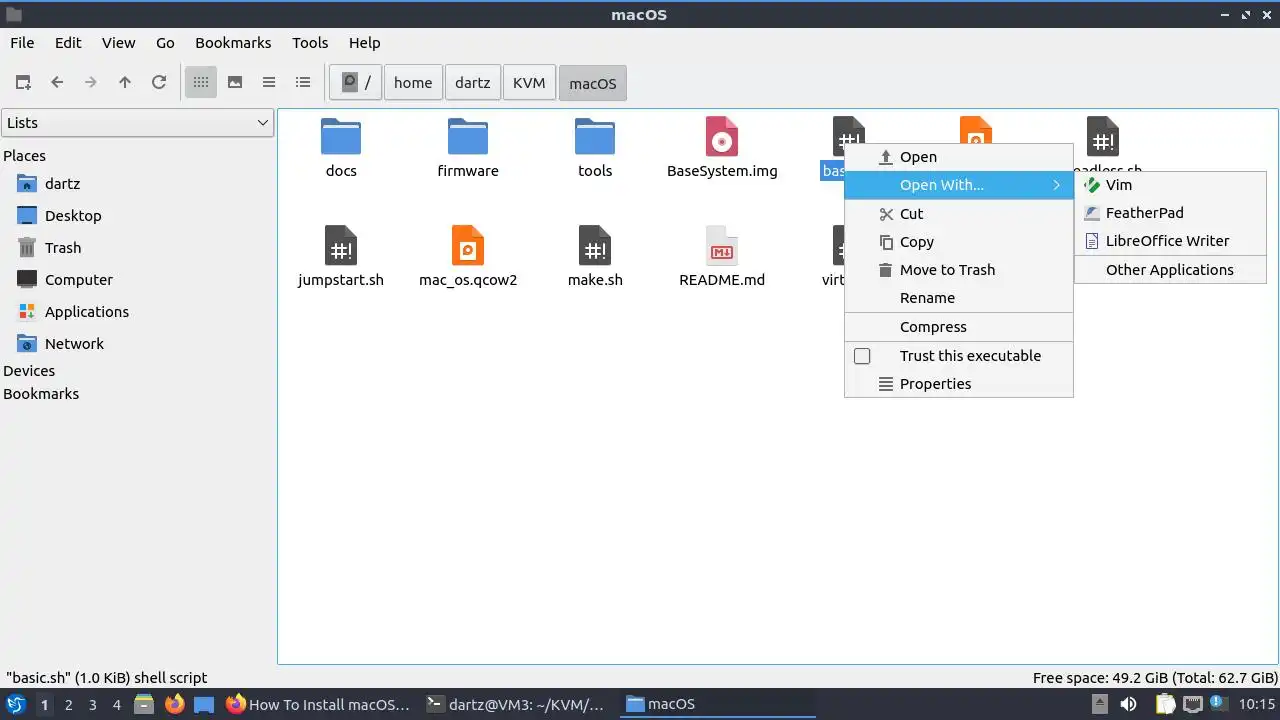
Task: Choose Cut in context menu
Action: click(x=959, y=214)
